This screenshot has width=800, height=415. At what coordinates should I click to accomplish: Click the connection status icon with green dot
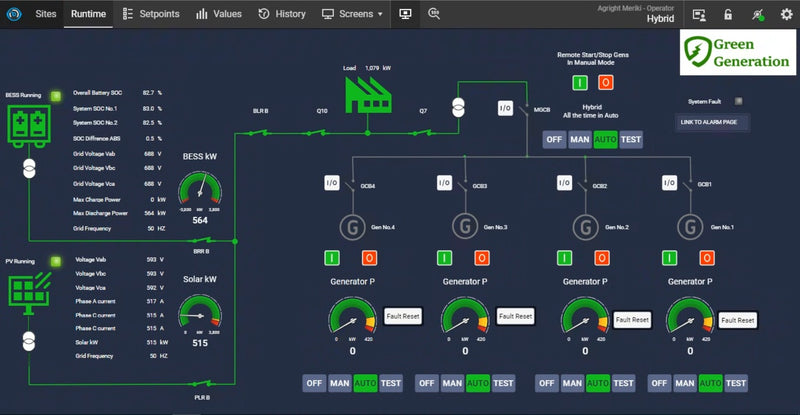coord(758,15)
